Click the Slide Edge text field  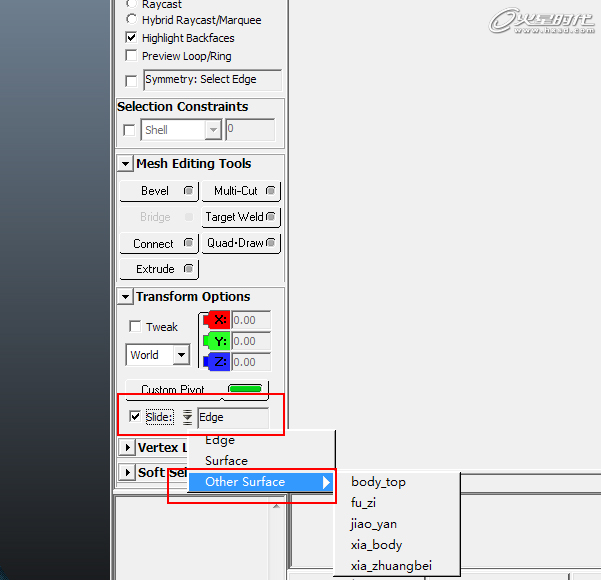233,417
